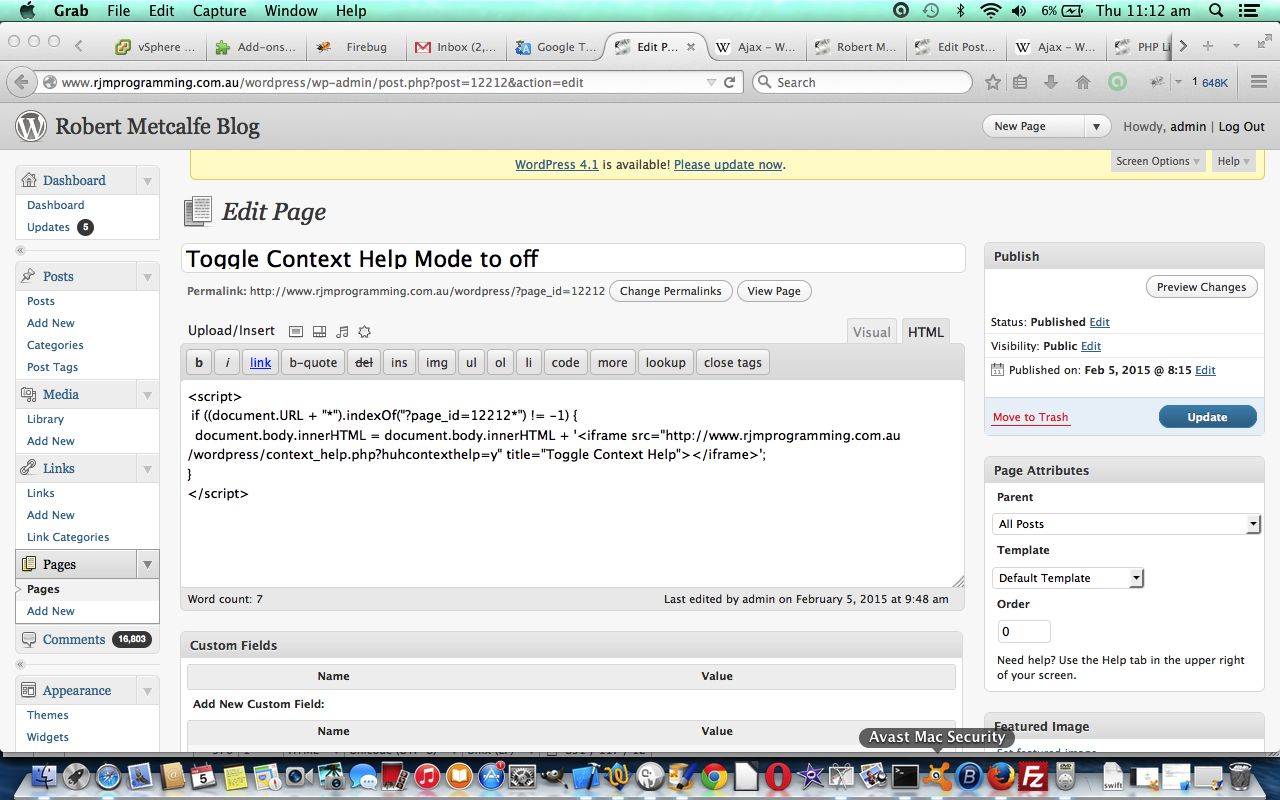1280x800 pixels.
Task: Click the close tags button
Action: click(x=733, y=362)
